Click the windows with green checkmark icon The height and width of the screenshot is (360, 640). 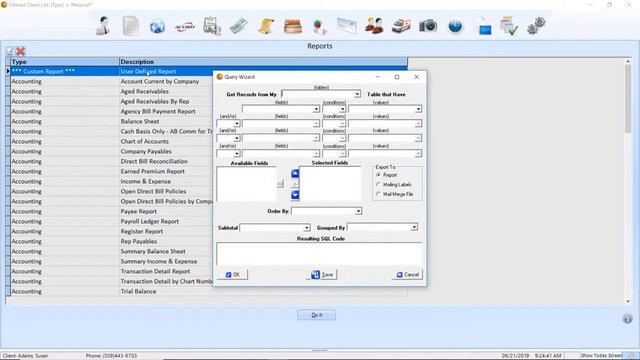click(509, 26)
